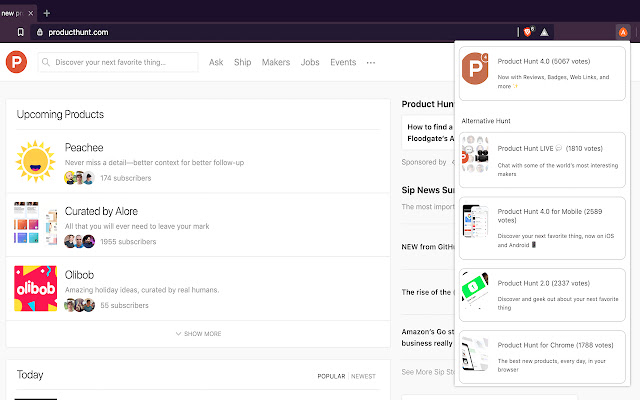Open a new browser tab
This screenshot has height=400, width=640.
pyautogui.click(x=46, y=12)
